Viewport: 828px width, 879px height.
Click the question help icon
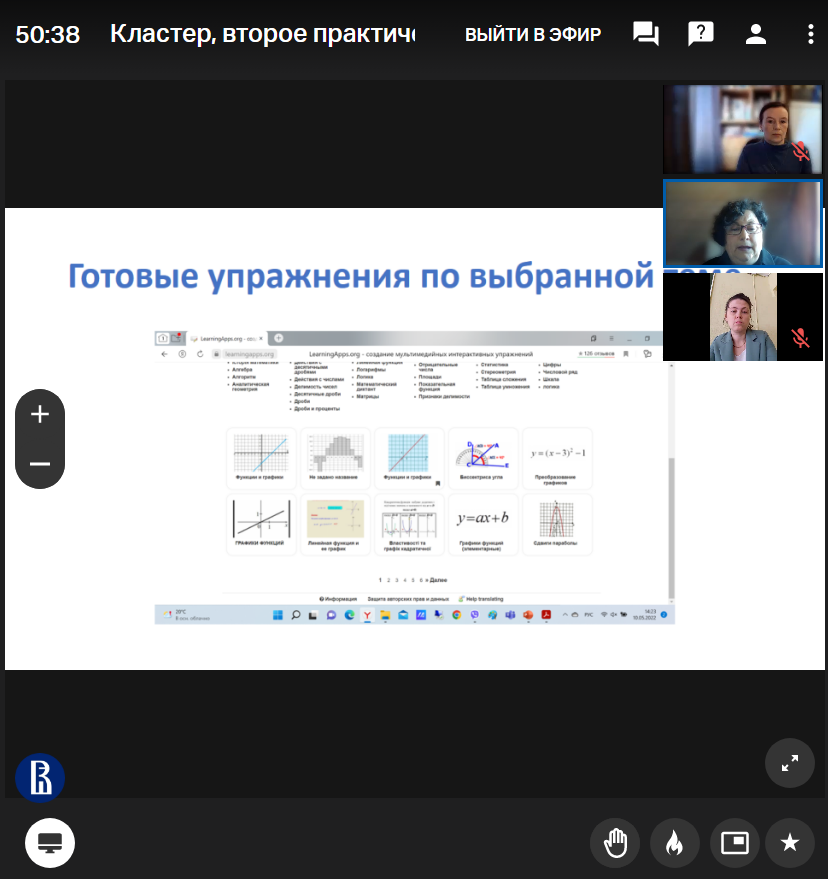(x=701, y=34)
